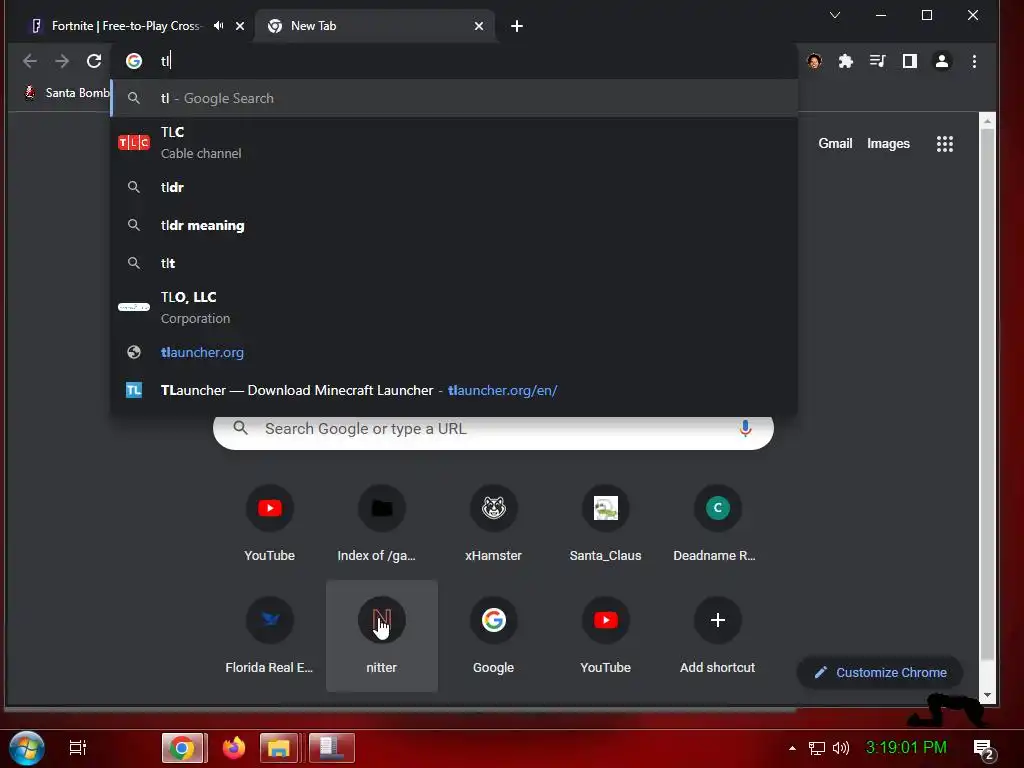Viewport: 1024px width, 768px height.
Task: Open Chrome from the taskbar
Action: coord(183,748)
